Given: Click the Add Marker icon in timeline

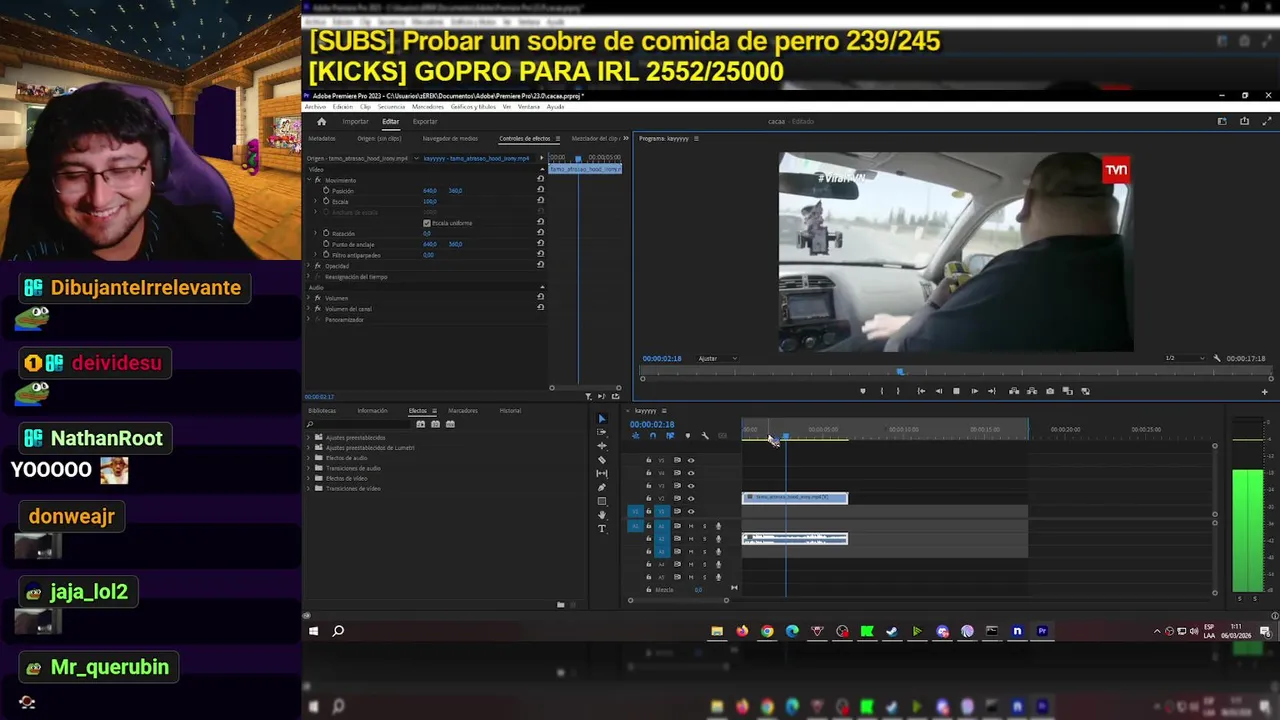Looking at the screenshot, I should point(687,436).
